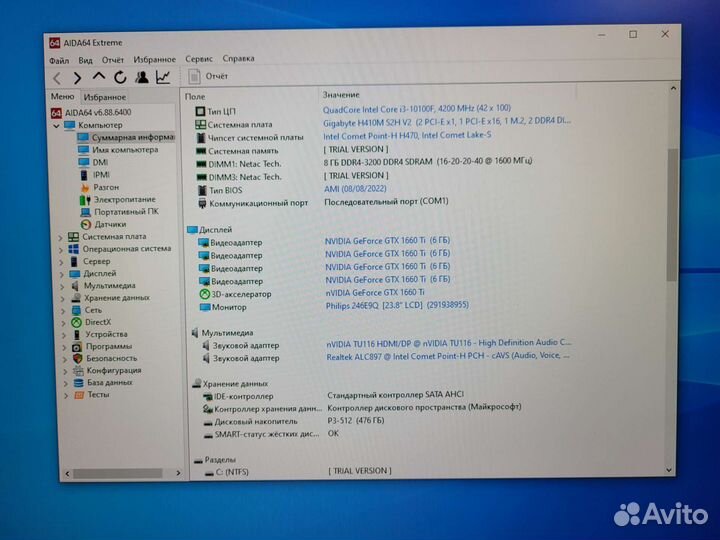
Task: Click the Тесты sidebar icon
Action: [x=79, y=394]
